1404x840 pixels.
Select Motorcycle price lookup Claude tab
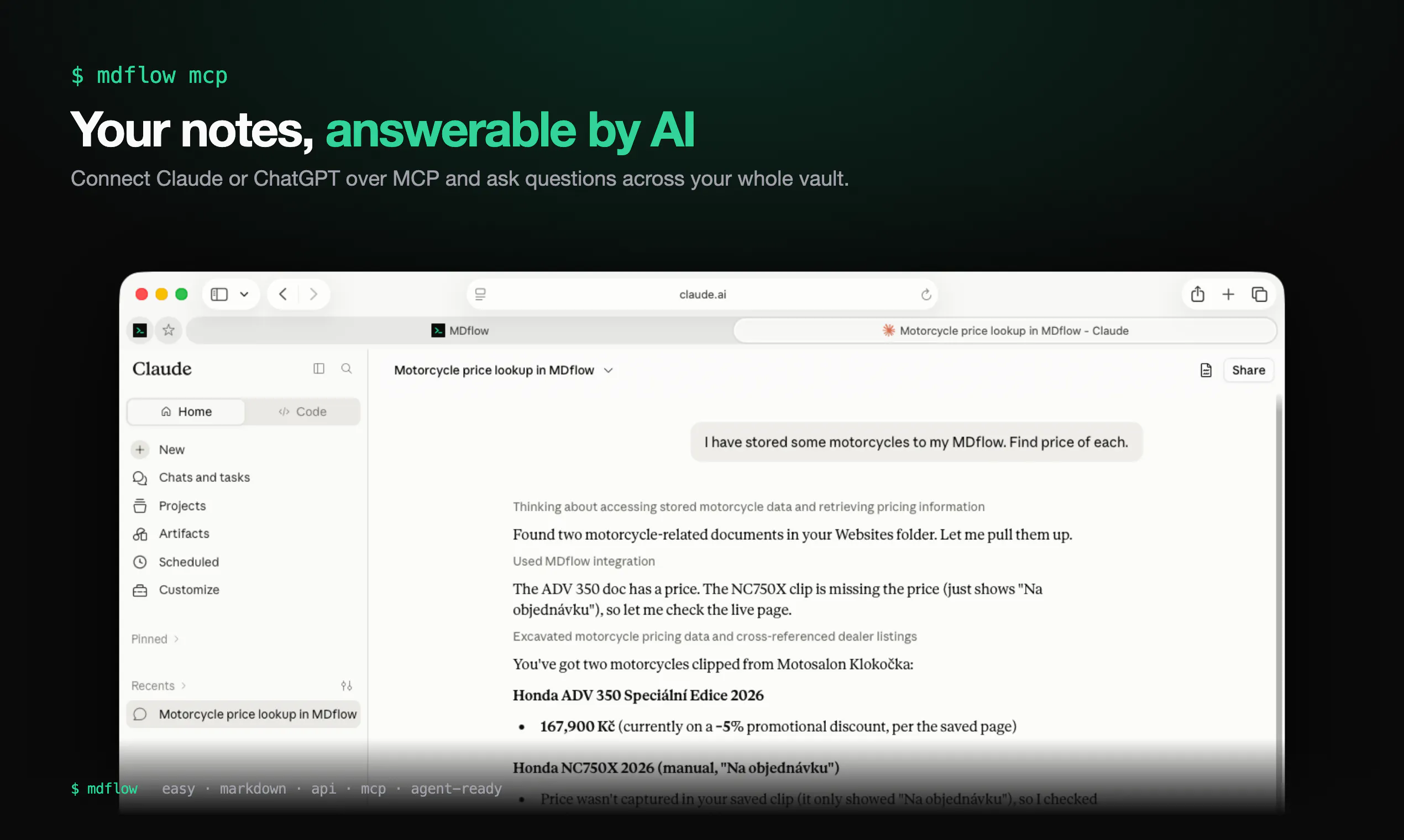(1005, 330)
